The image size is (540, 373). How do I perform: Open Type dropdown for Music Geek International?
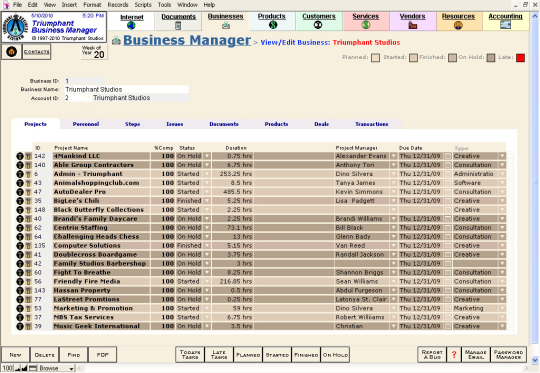502,326
